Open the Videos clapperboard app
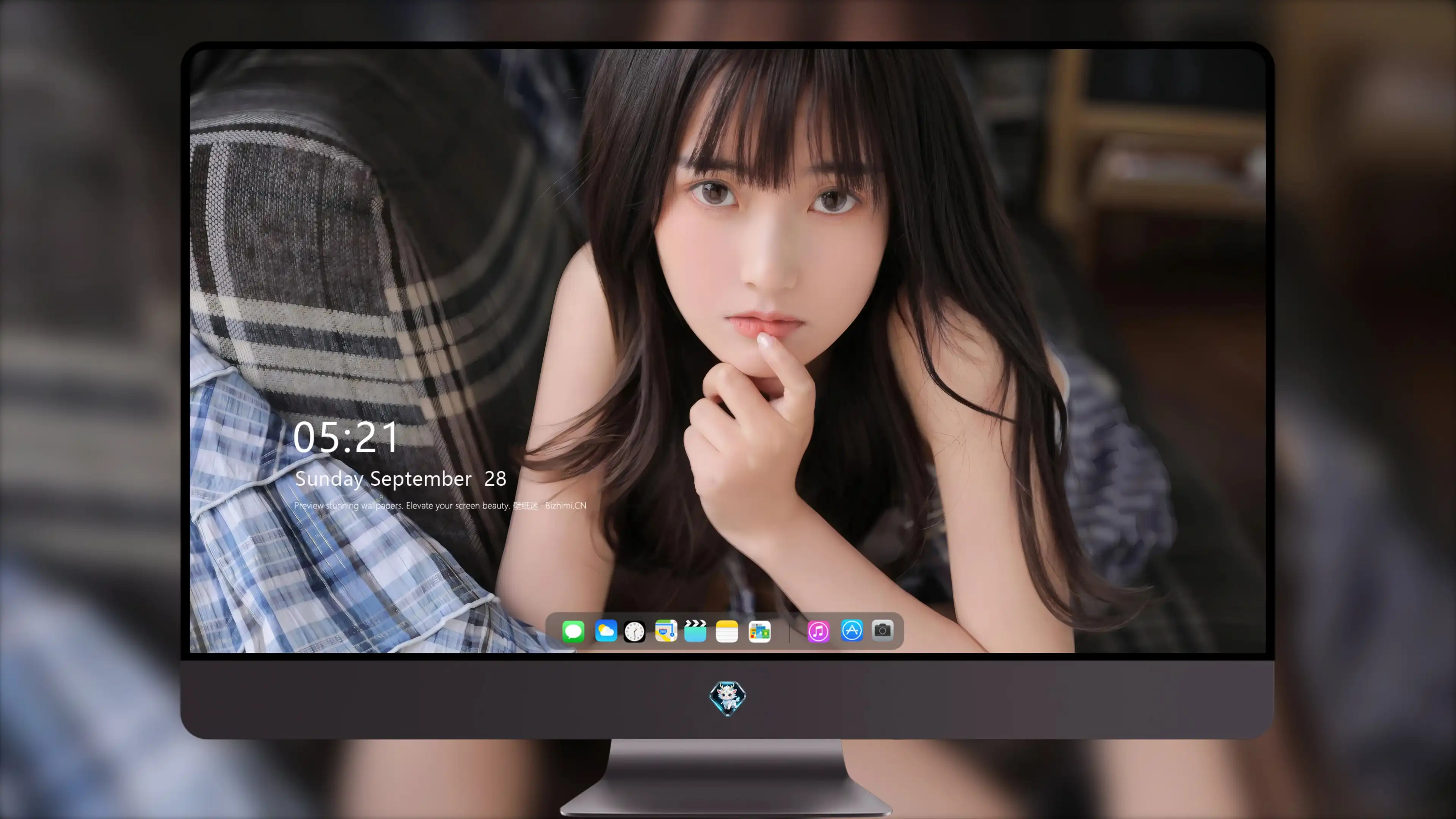1456x819 pixels. pos(695,631)
